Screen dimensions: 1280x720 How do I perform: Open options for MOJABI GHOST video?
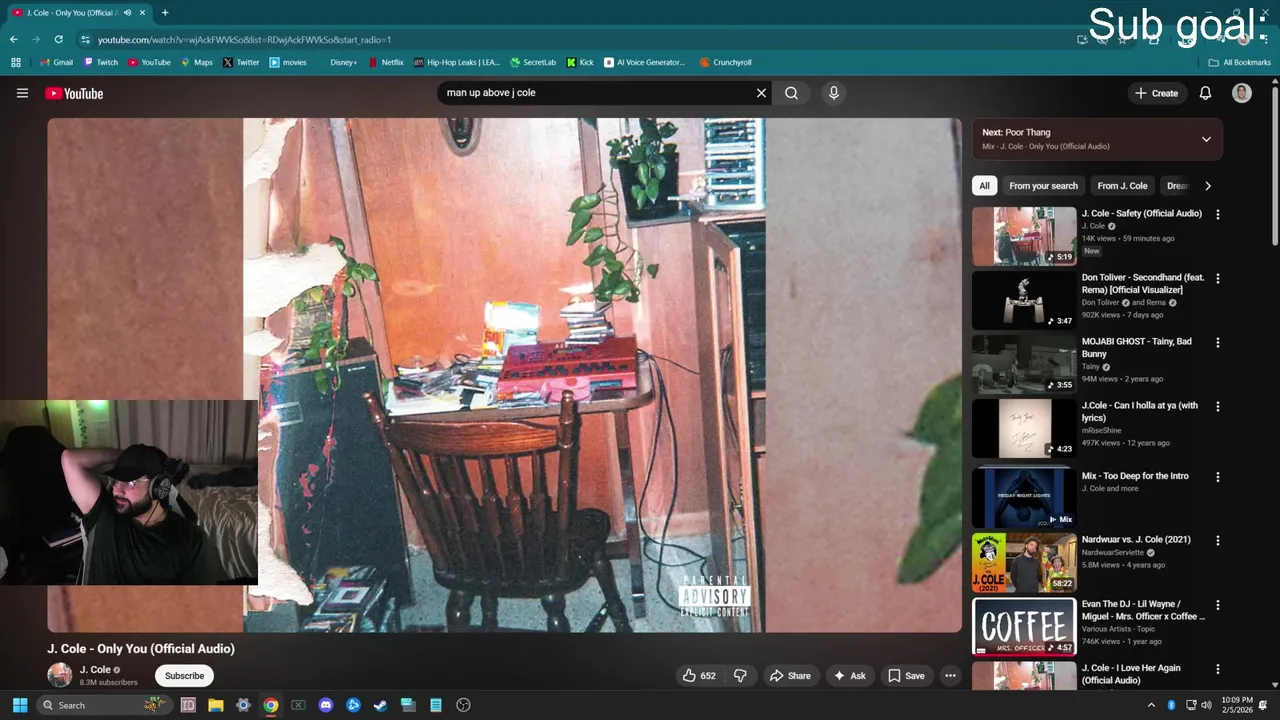tap(1217, 342)
